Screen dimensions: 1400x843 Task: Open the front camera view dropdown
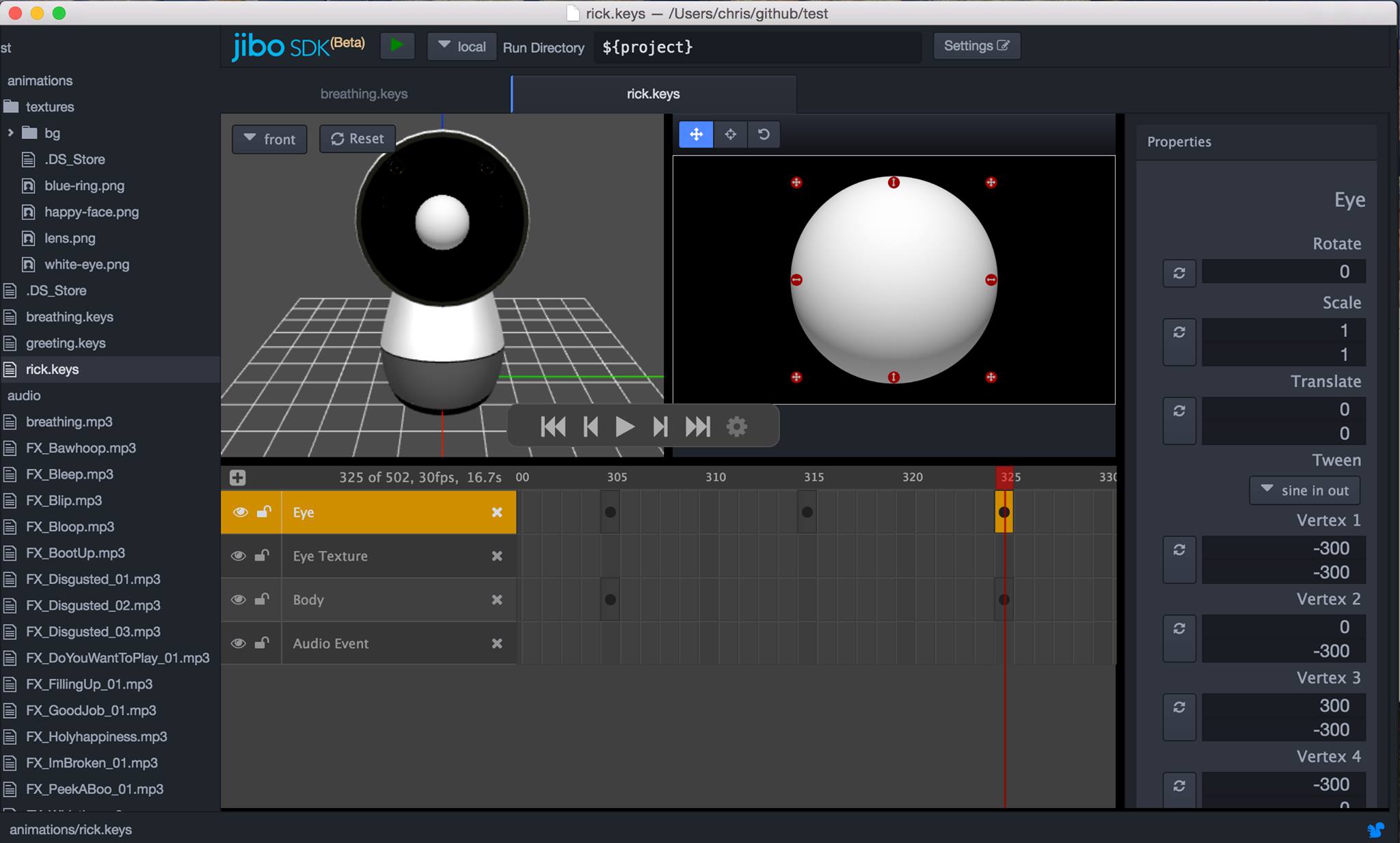(x=269, y=139)
